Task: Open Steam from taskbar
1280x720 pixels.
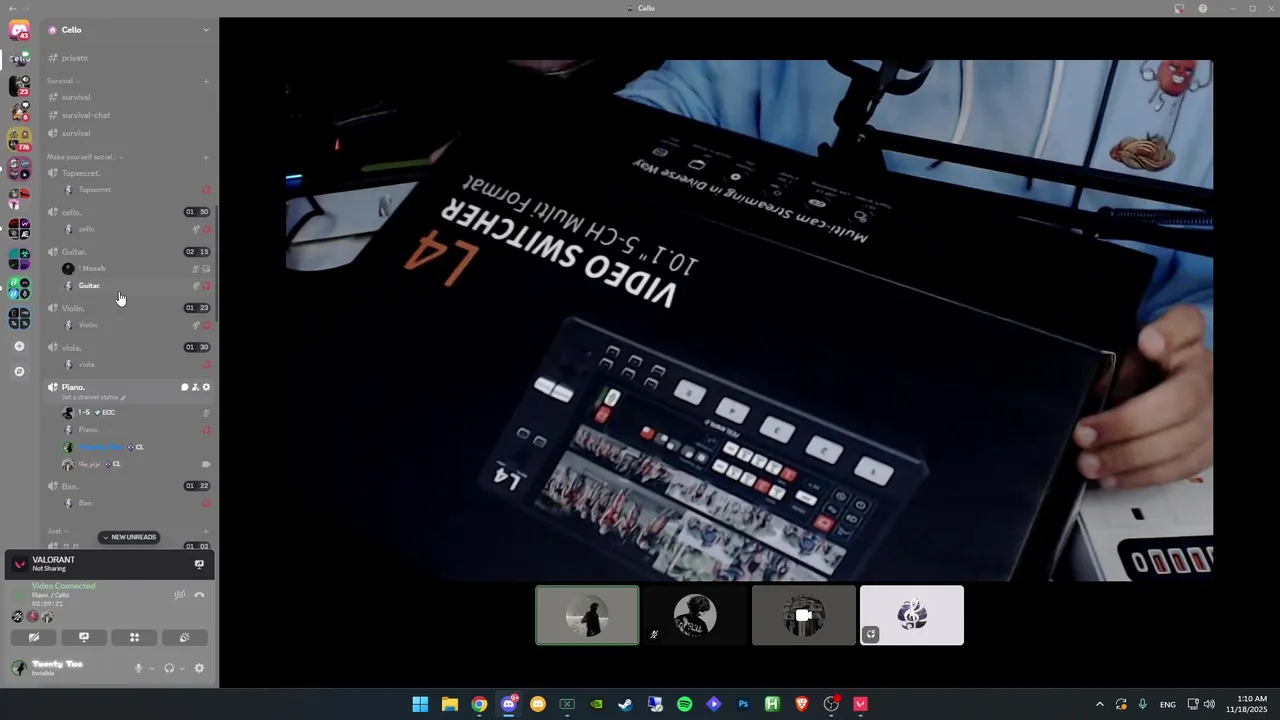Action: pyautogui.click(x=626, y=704)
